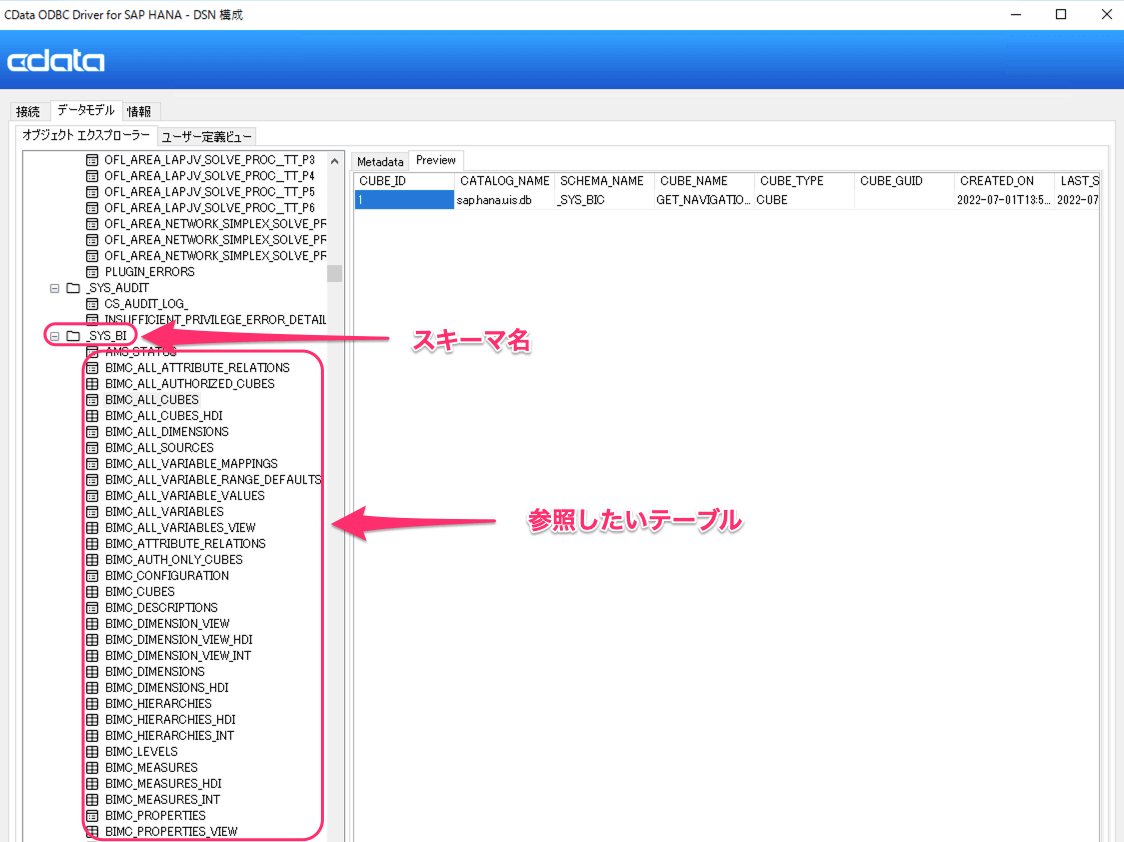Click the _SYS_BI folder icon
The width and height of the screenshot is (1124, 842).
[73, 335]
